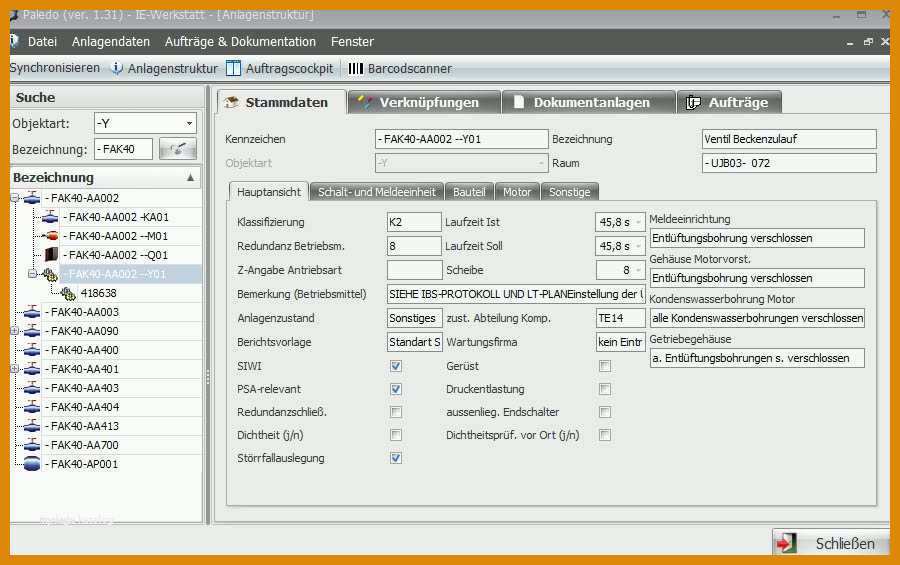Uncheck the PSA-relevant checkbox
This screenshot has width=900, height=565.
coord(396,389)
